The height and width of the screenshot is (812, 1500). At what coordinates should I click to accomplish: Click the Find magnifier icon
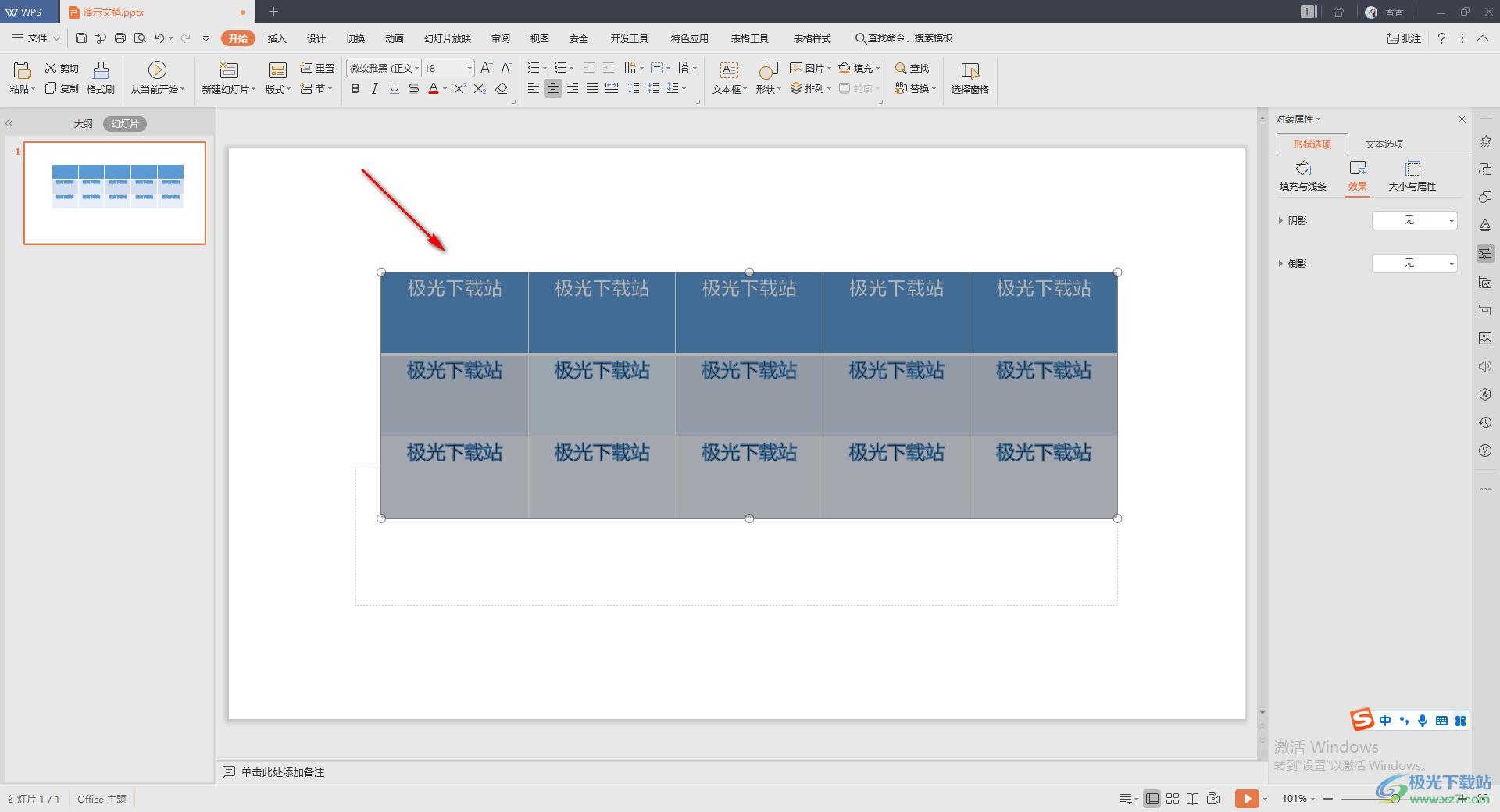(x=901, y=68)
